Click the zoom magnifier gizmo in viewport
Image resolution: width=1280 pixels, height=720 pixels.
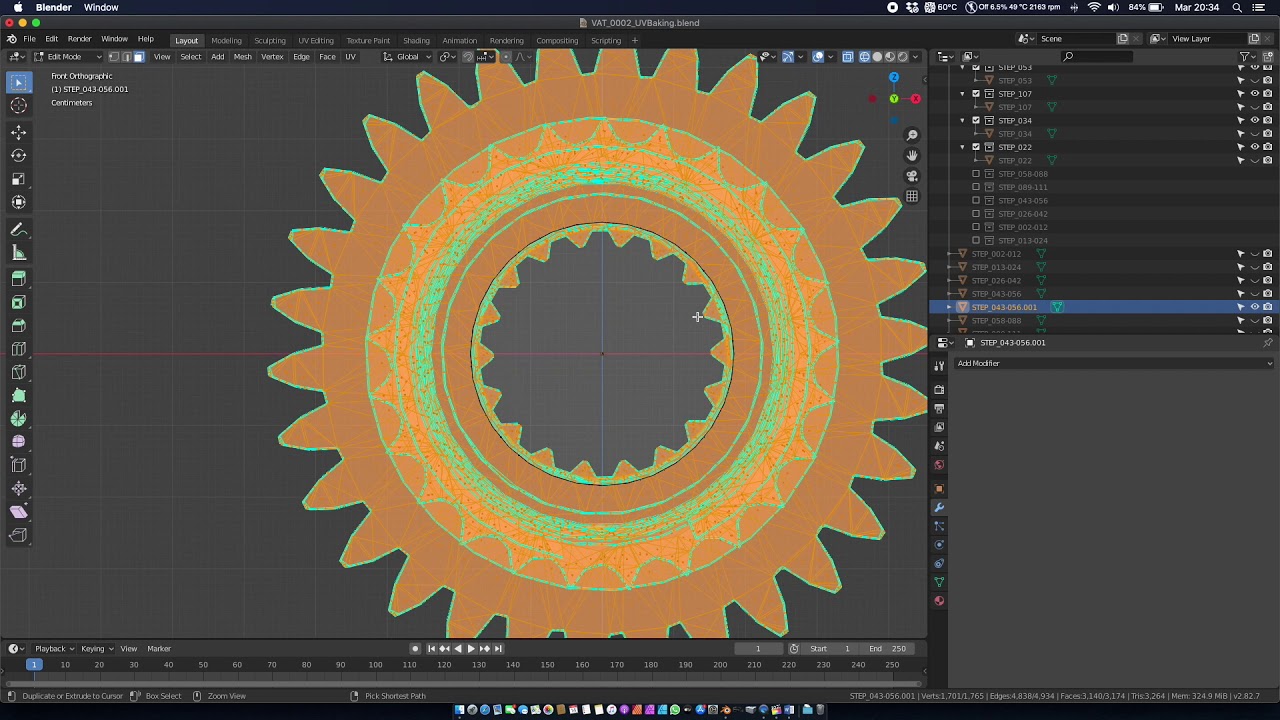coord(912,135)
